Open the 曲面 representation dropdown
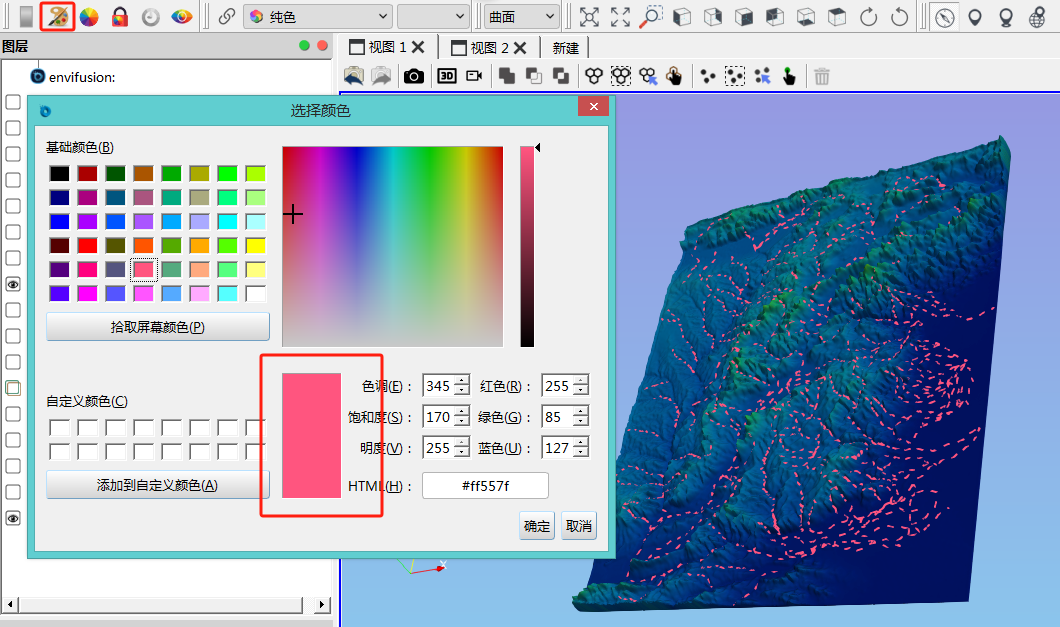1060x627 pixels. point(521,16)
